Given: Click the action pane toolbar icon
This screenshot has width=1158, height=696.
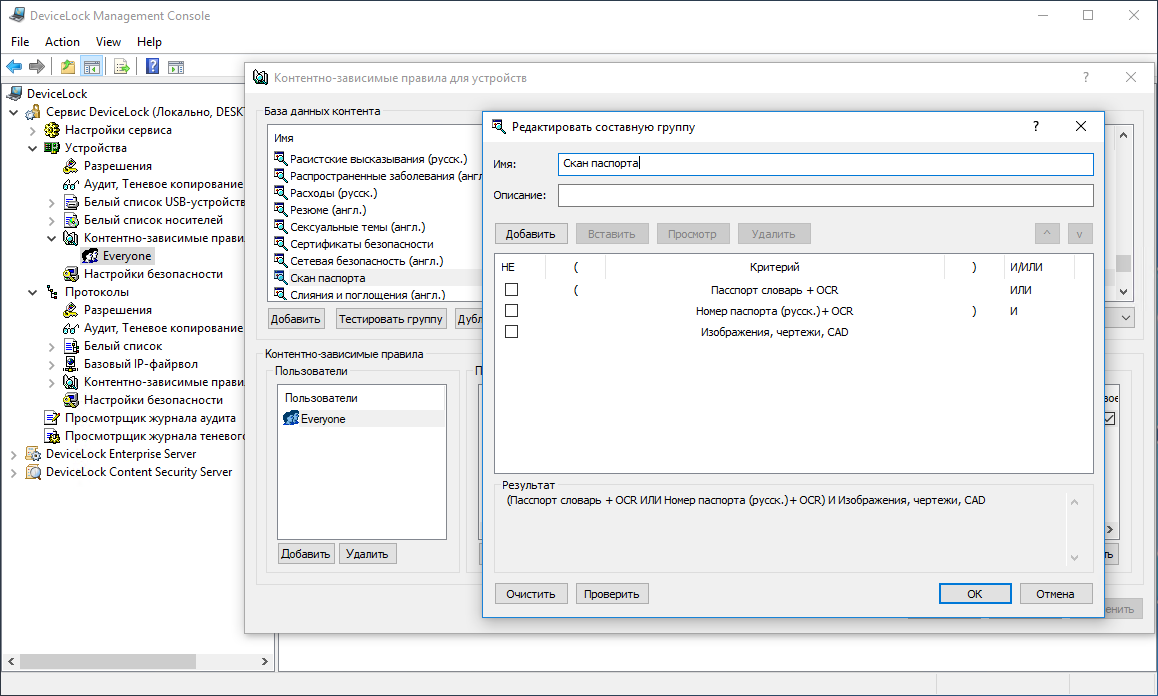Looking at the screenshot, I should coord(176,66).
